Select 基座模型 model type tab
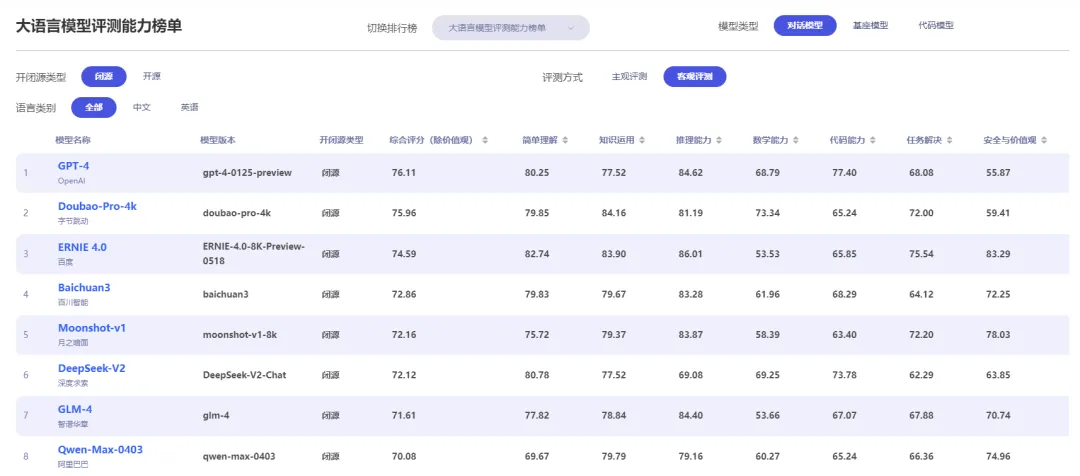 (x=870, y=25)
